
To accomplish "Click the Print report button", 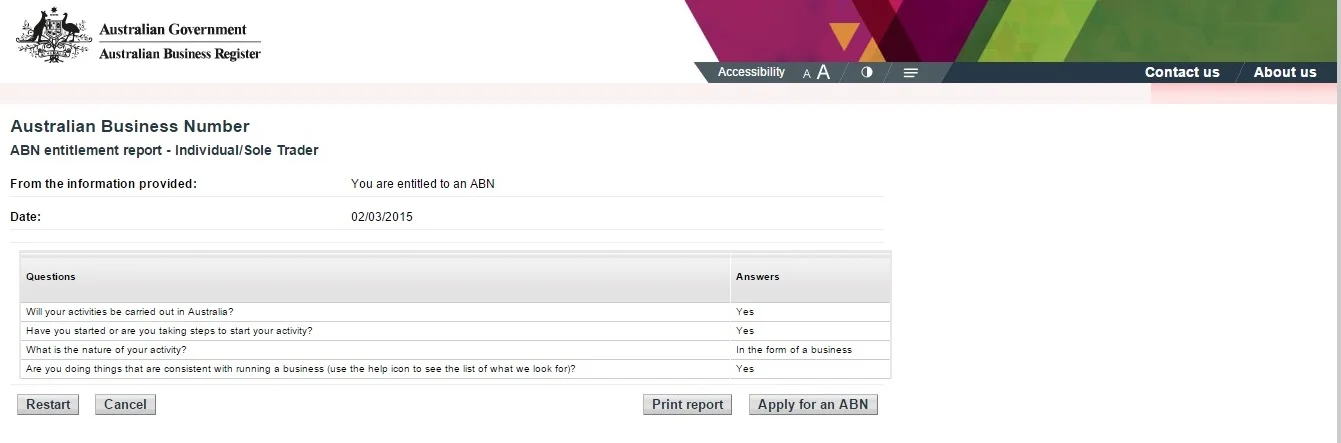I will (x=687, y=405).
